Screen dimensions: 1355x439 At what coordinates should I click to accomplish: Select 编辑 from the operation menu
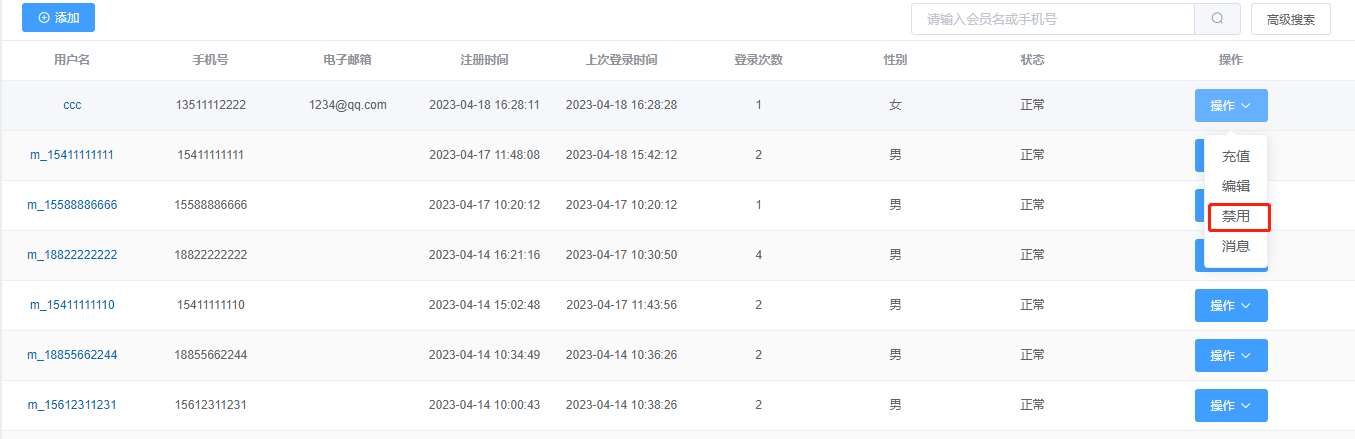click(1236, 186)
